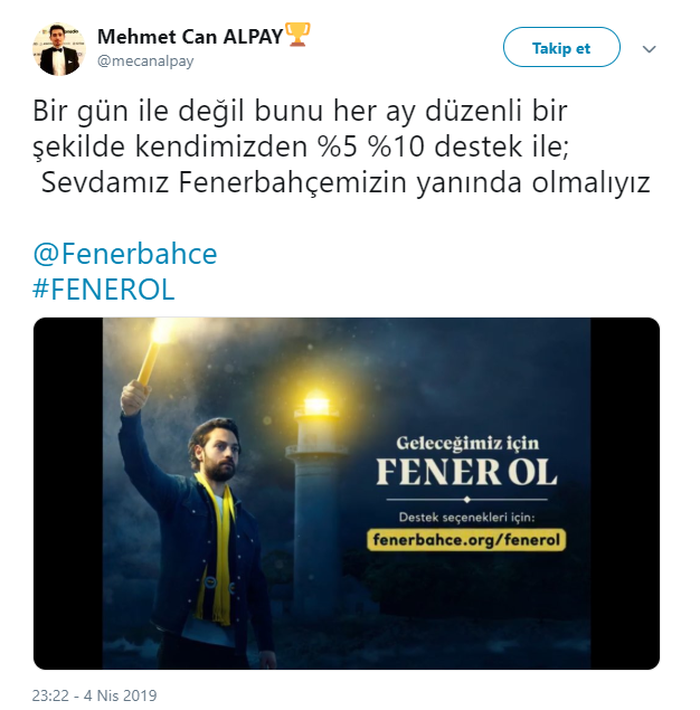The height and width of the screenshot is (710, 700).
Task: Click the fenerbahce.org/fenerol yellow label in image
Action: 466,540
